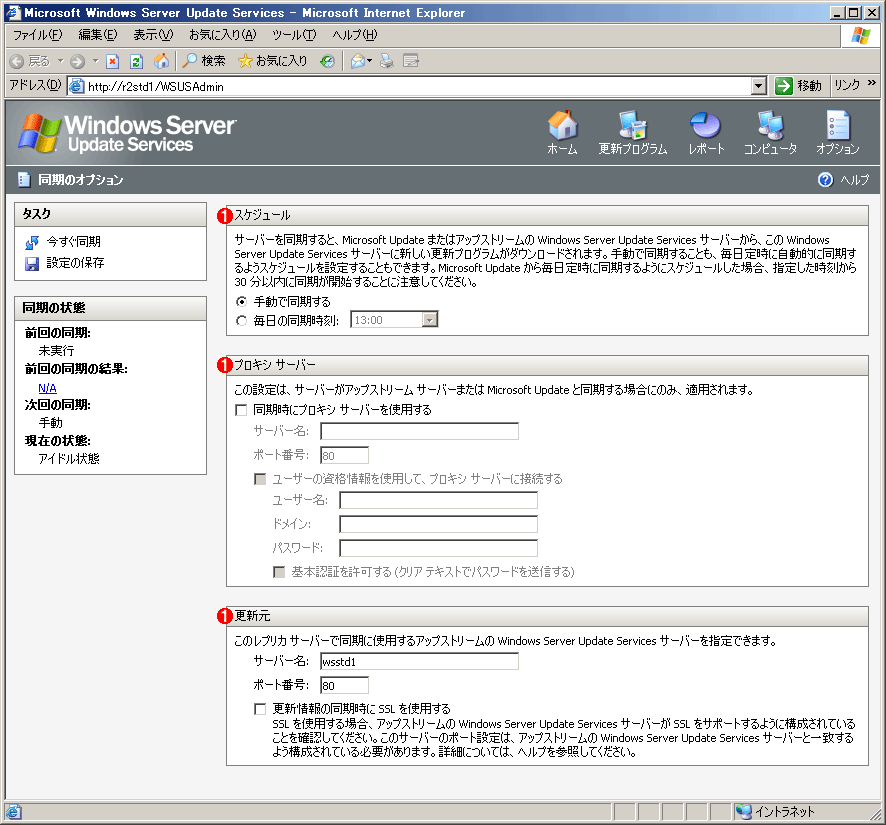Click IE Forward arrow button
Image resolution: width=886 pixels, height=825 pixels.
[x=78, y=61]
